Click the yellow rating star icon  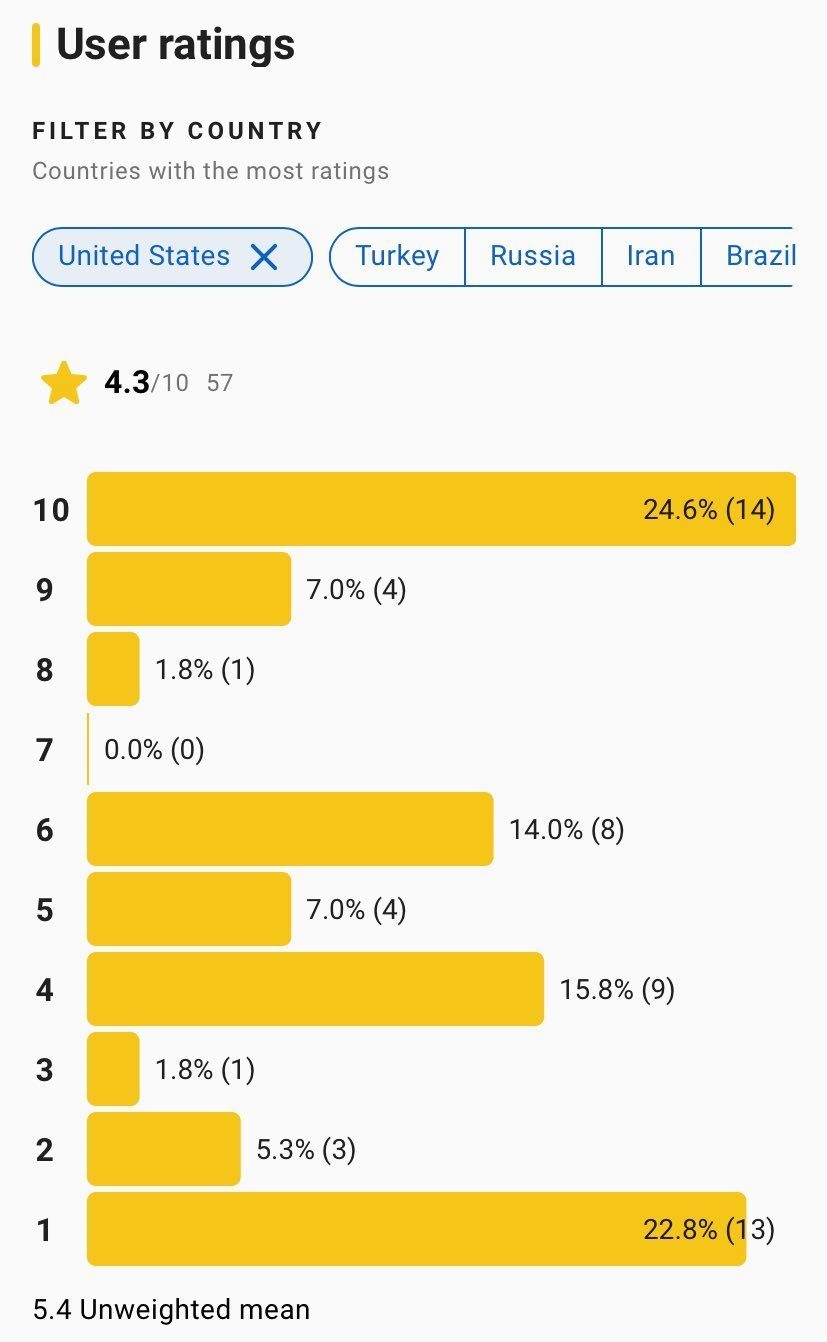[x=64, y=384]
